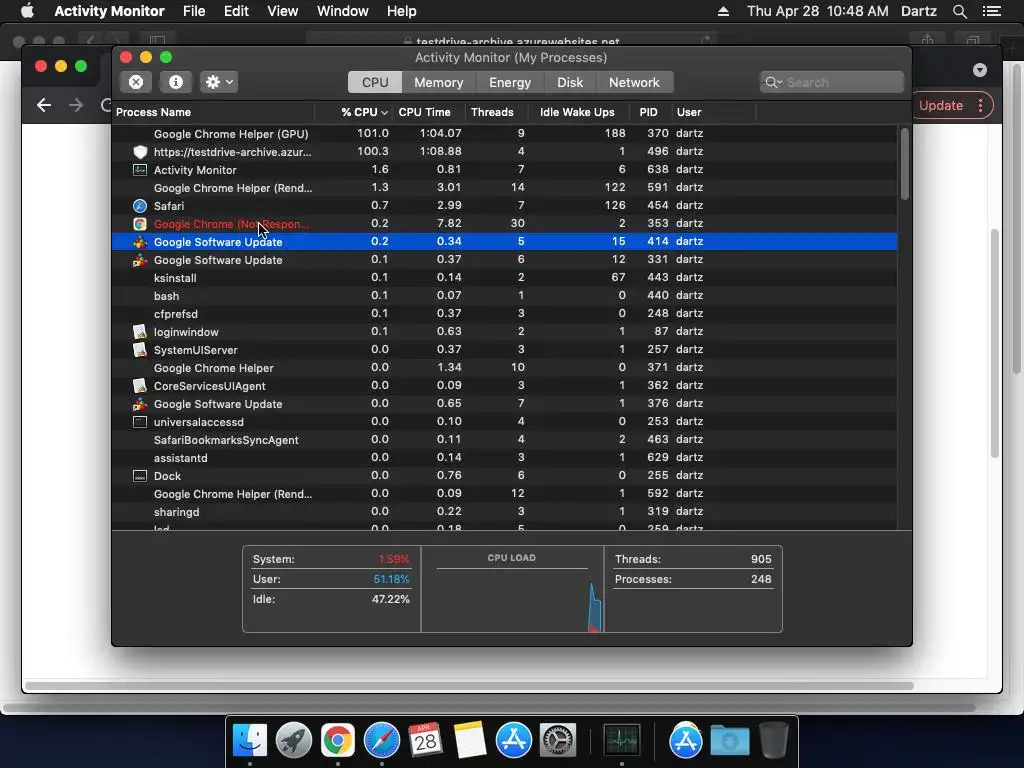Open System Preferences from the Dock

pyautogui.click(x=557, y=740)
